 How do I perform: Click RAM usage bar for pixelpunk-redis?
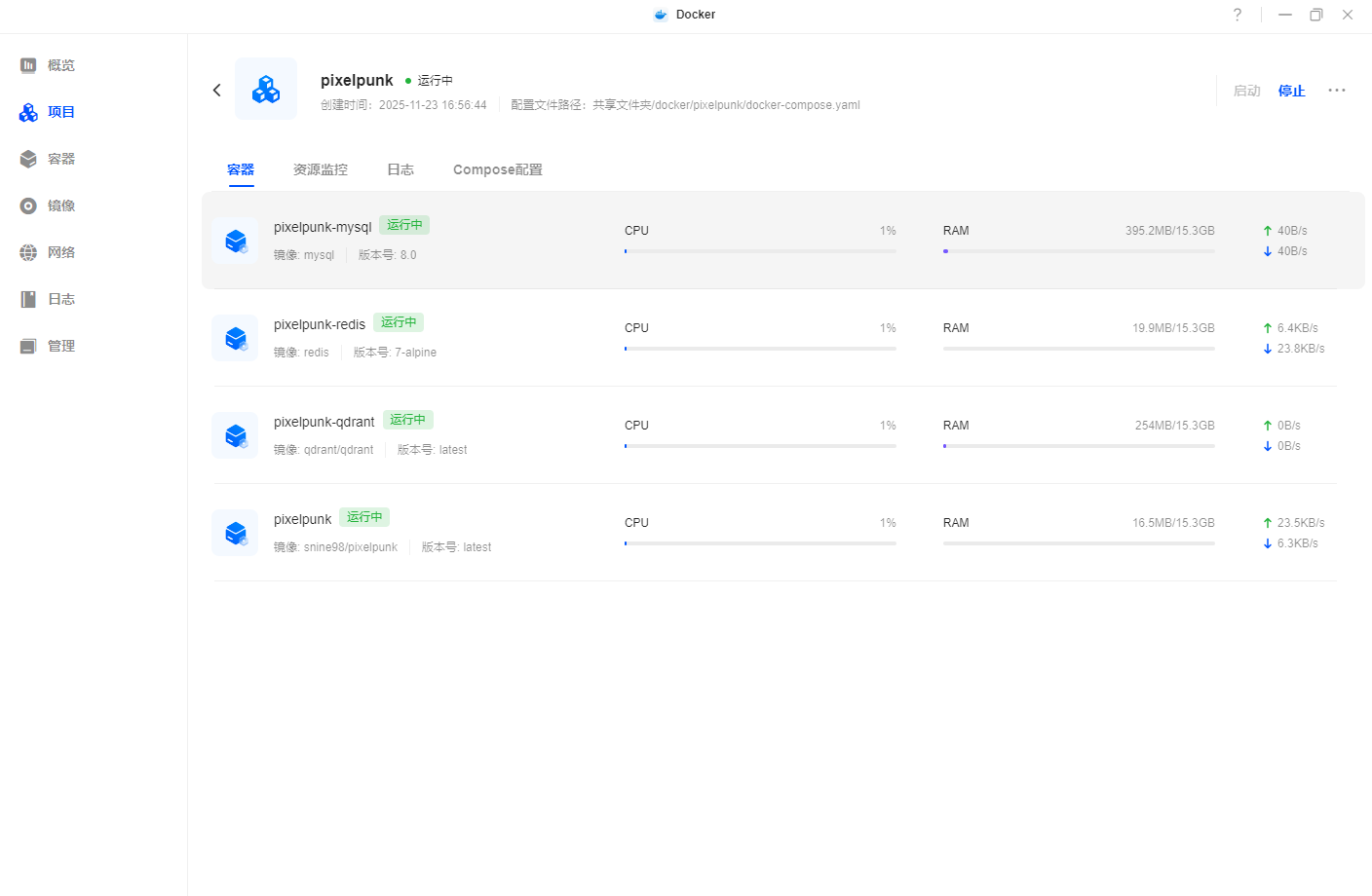[x=1079, y=349]
